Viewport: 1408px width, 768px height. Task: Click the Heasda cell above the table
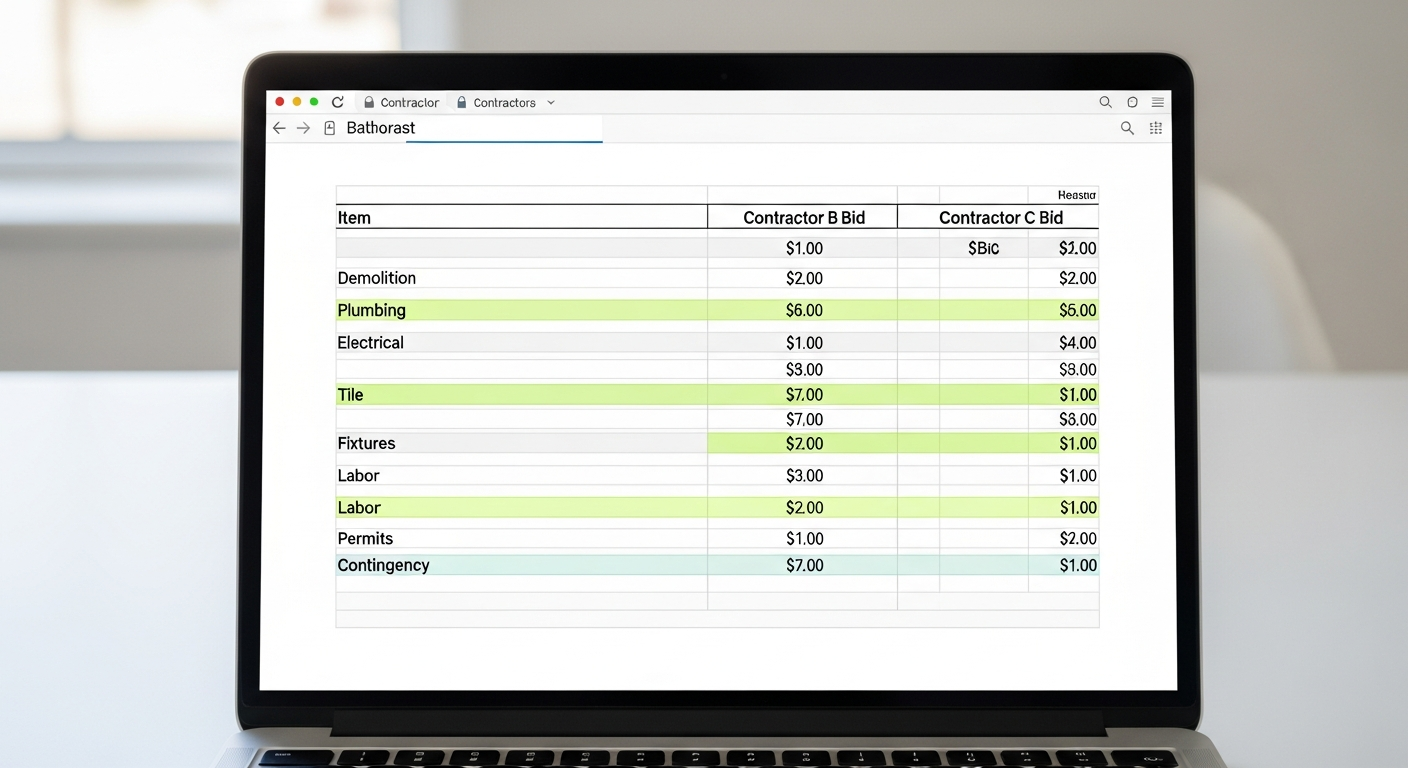pos(1077,195)
